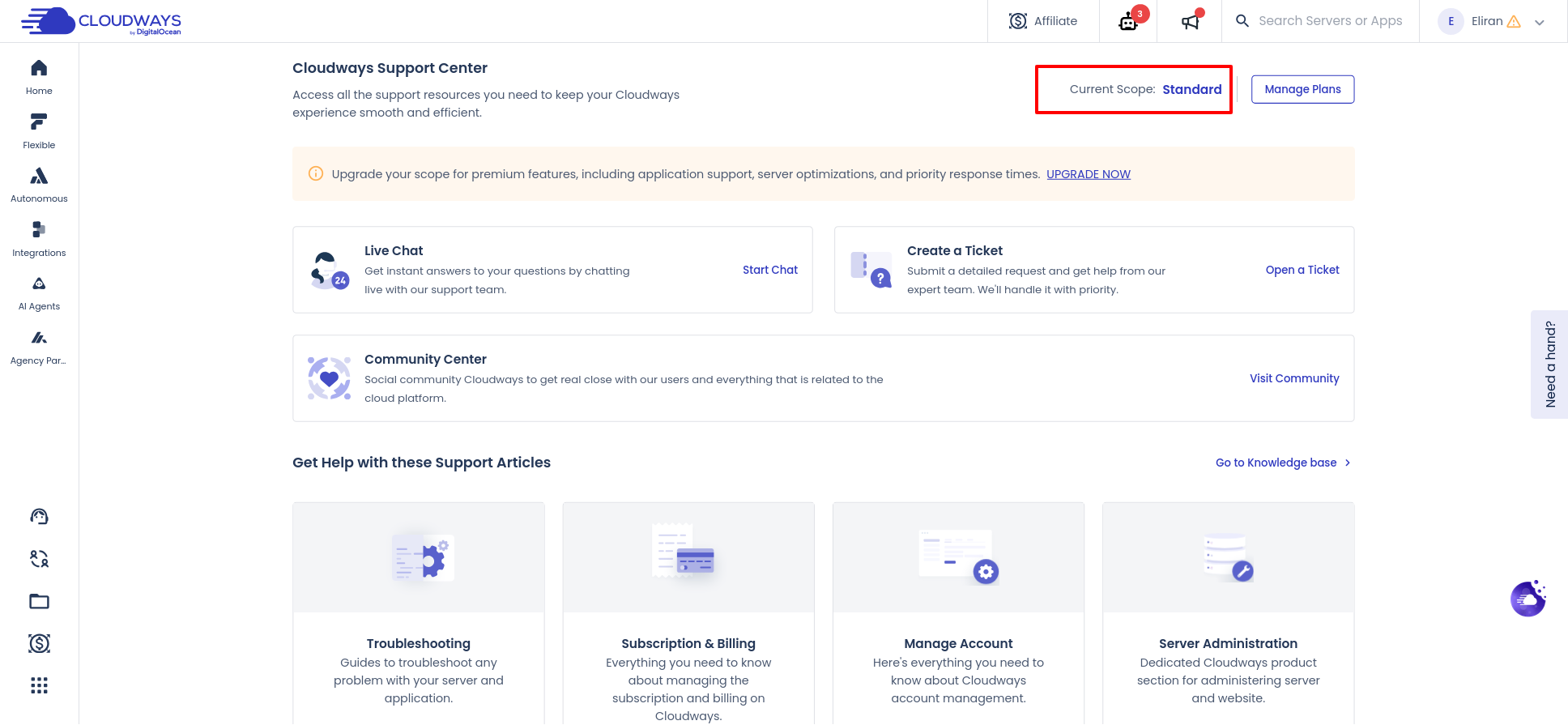
Task: Click the UPGRADE NOW link
Action: pos(1089,174)
